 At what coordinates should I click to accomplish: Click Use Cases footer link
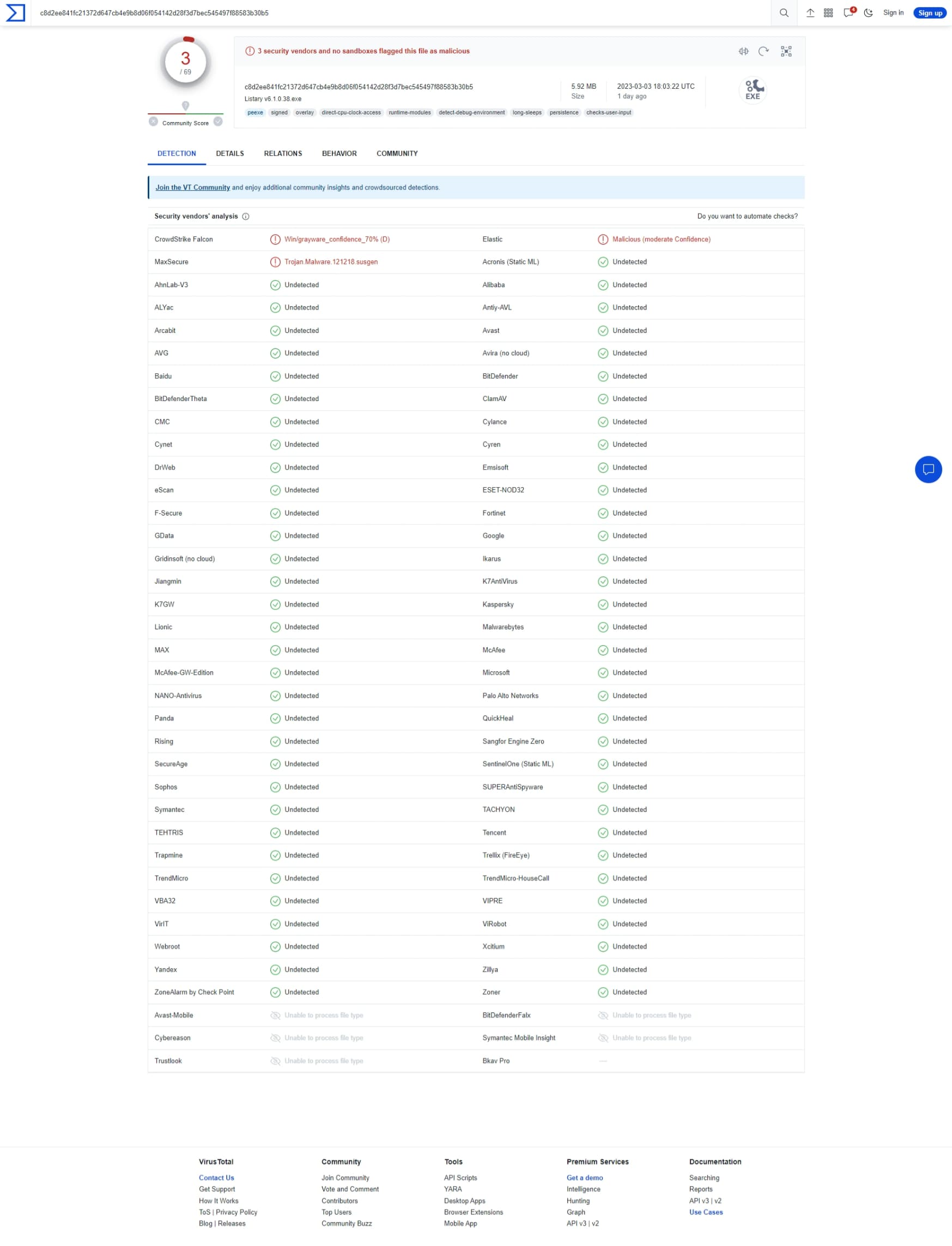point(706,1213)
